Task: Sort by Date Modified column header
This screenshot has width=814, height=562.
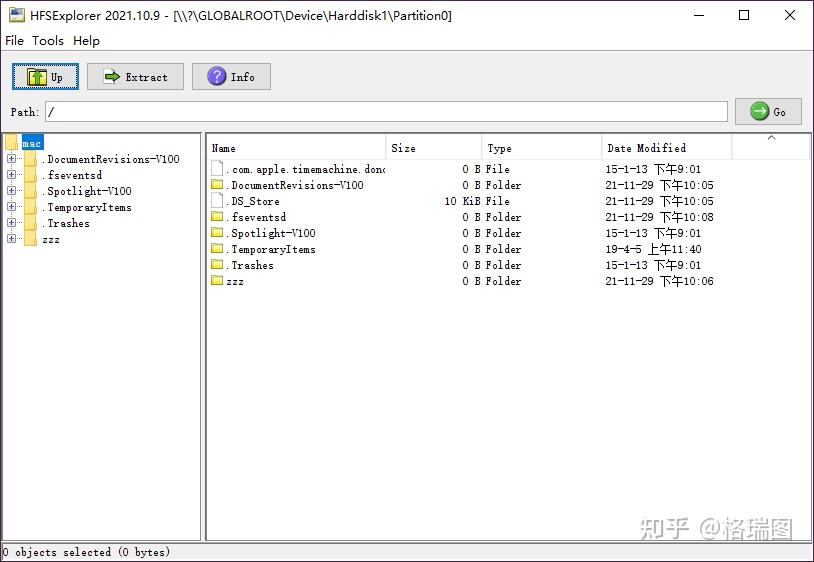Action: pos(667,148)
